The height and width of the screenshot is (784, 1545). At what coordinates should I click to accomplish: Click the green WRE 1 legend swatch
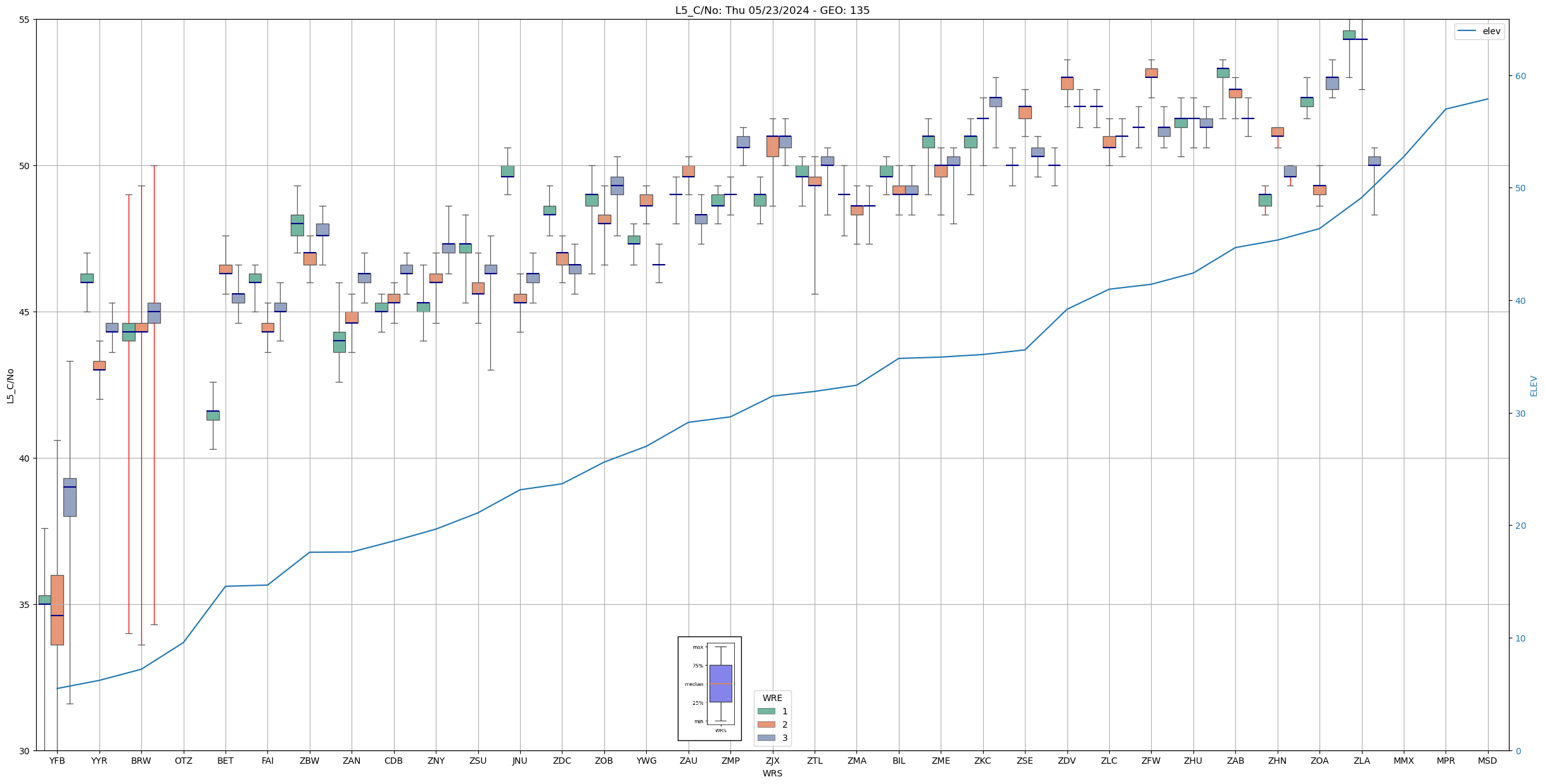click(766, 711)
